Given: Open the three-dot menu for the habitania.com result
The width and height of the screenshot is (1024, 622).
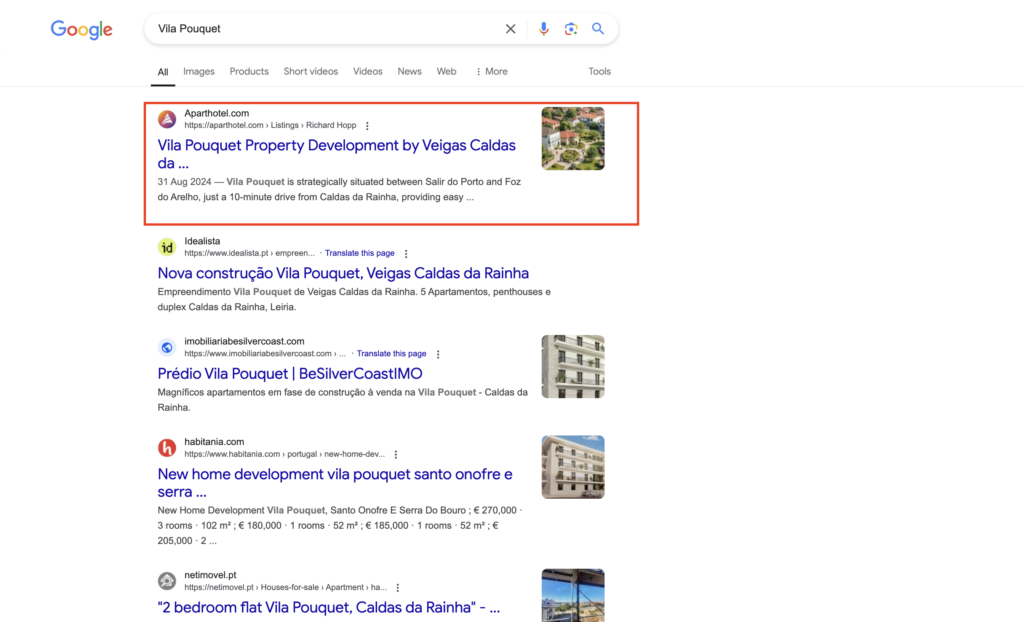Looking at the screenshot, I should [396, 455].
